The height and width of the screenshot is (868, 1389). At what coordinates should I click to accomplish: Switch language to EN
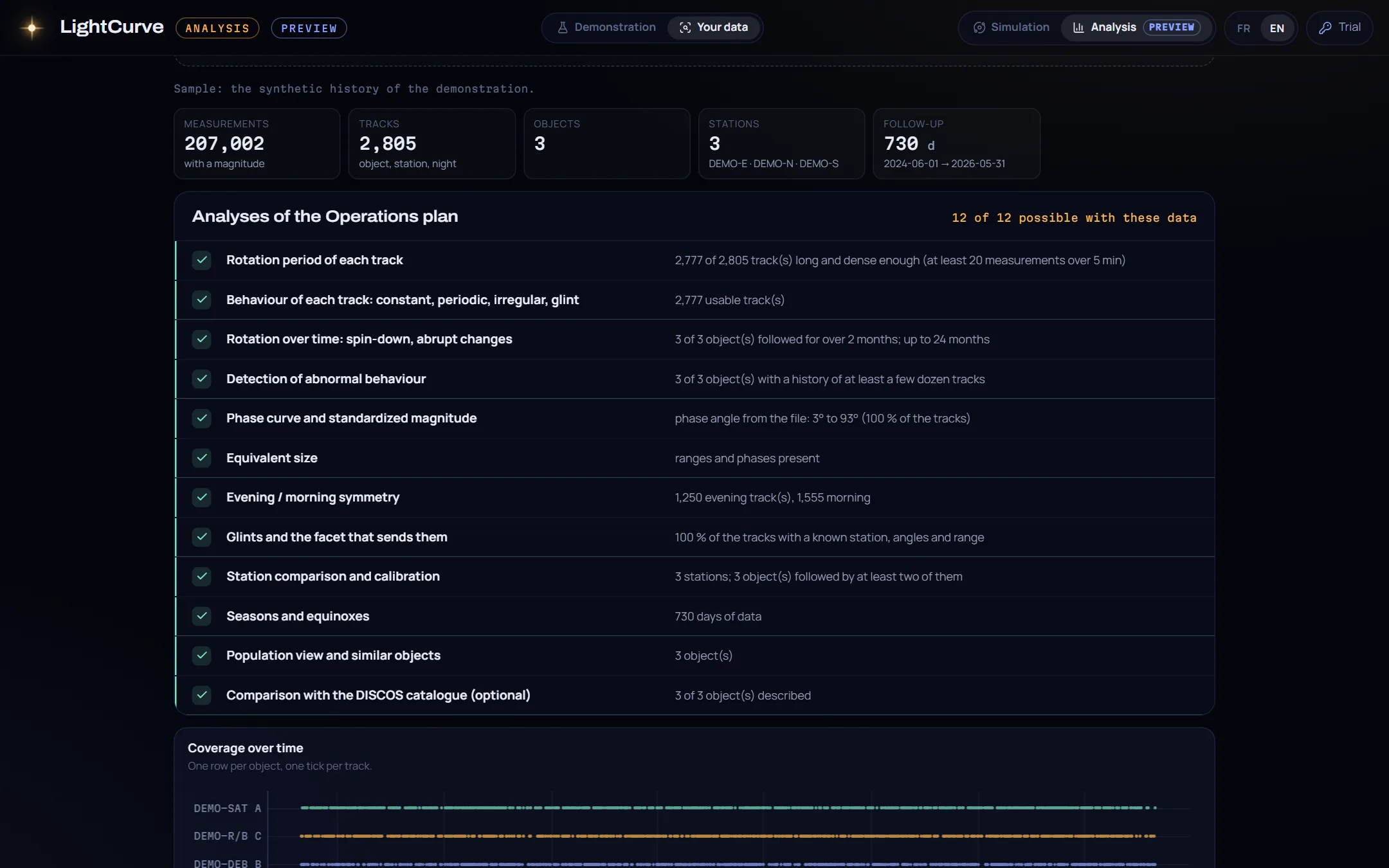[1277, 28]
